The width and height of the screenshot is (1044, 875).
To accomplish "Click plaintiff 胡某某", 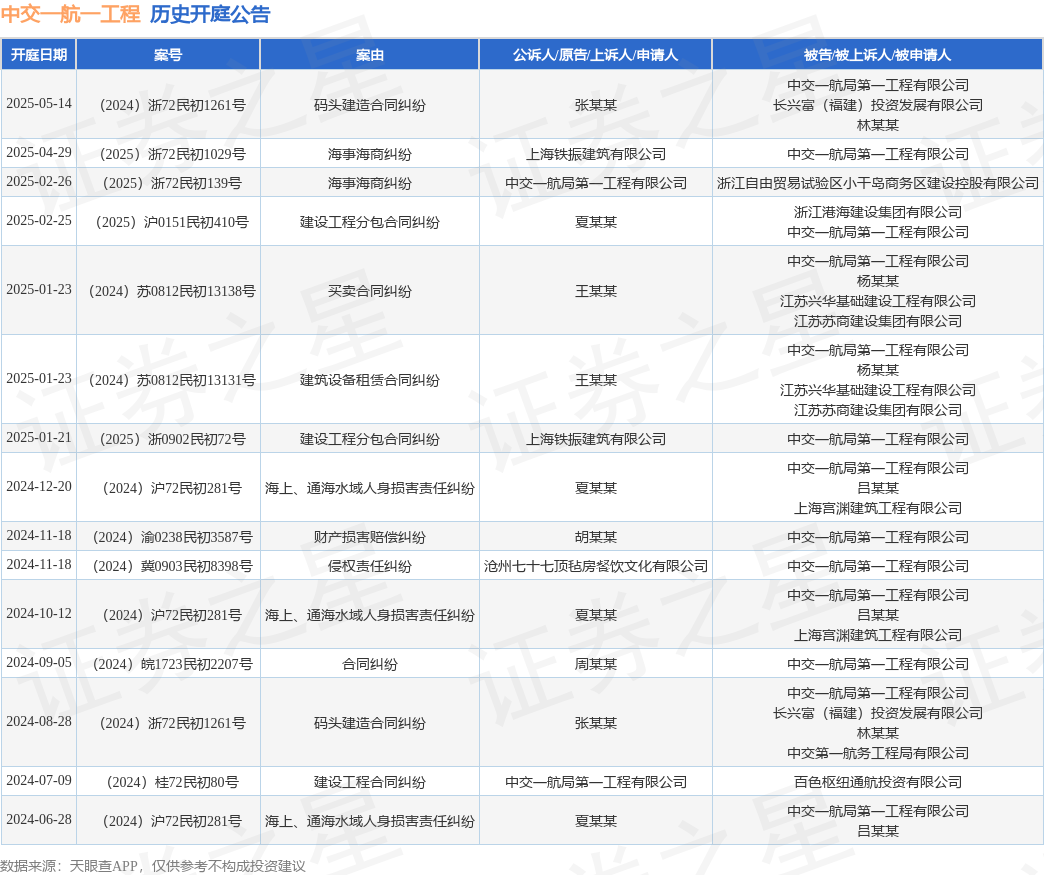I will (x=595, y=537).
